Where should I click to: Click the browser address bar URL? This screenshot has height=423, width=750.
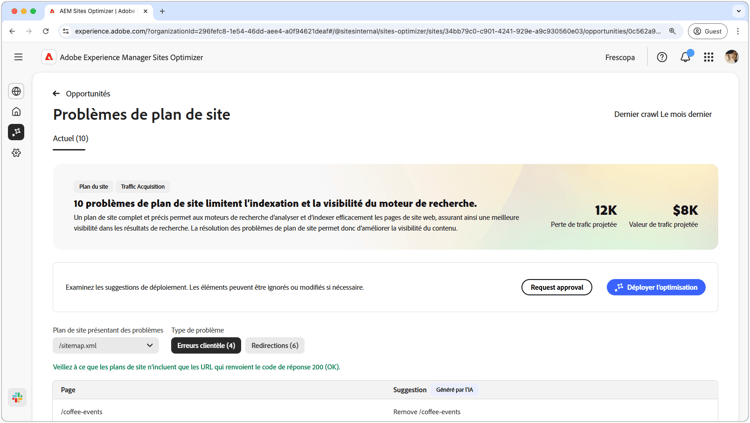367,31
